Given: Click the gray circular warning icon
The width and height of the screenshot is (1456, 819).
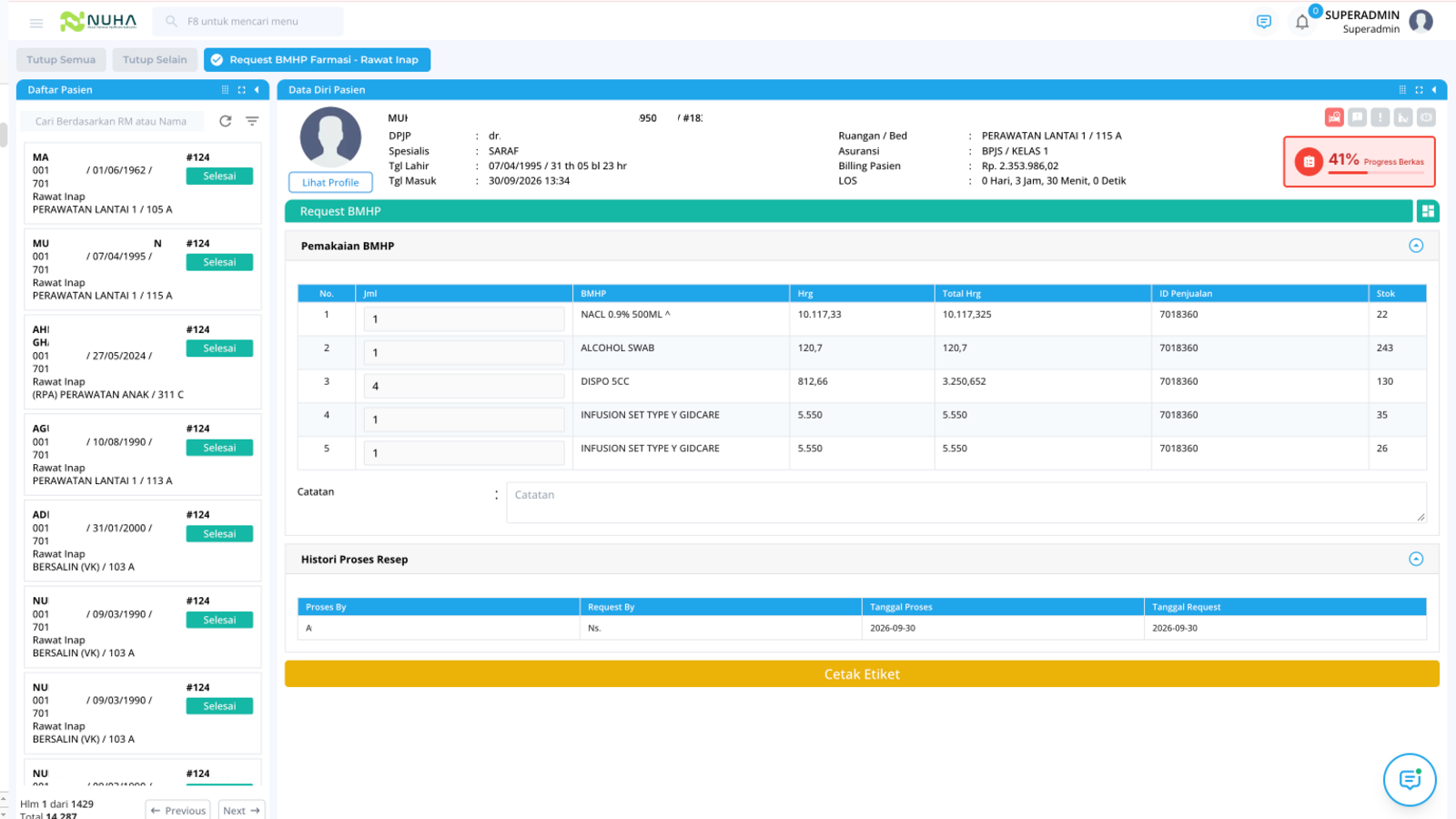Looking at the screenshot, I should pos(1426,117).
